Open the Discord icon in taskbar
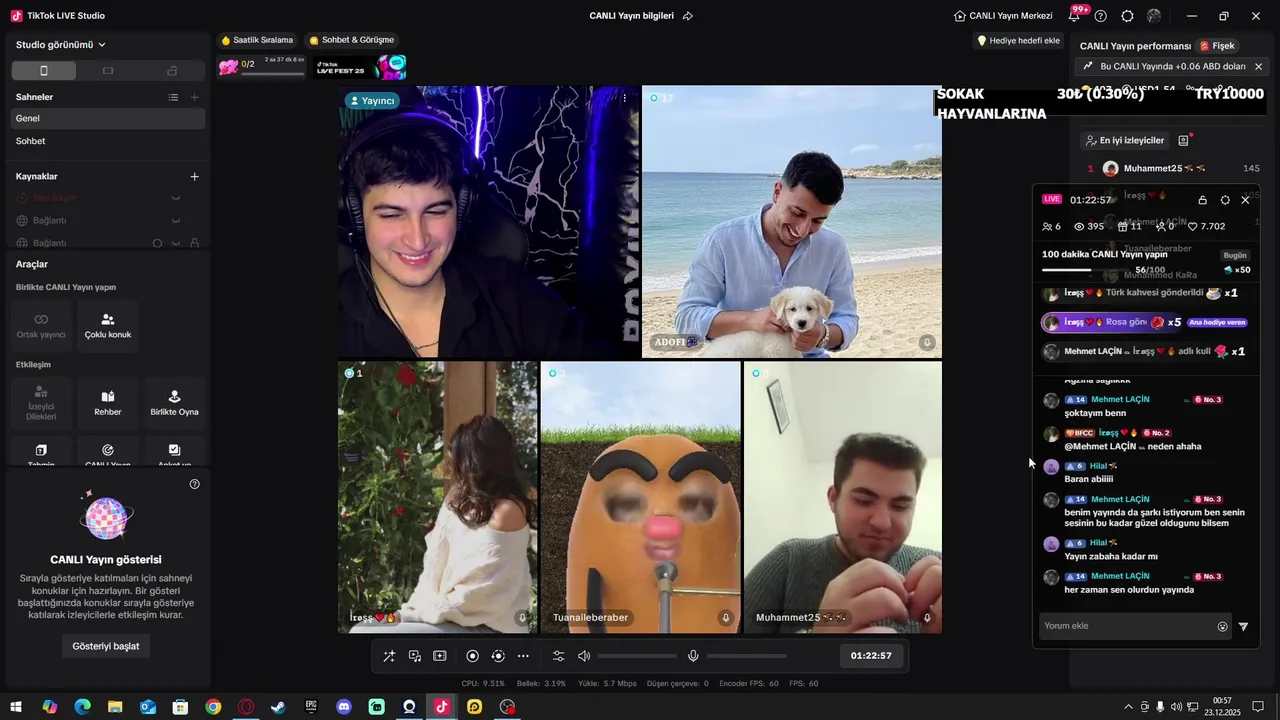 pyautogui.click(x=344, y=707)
